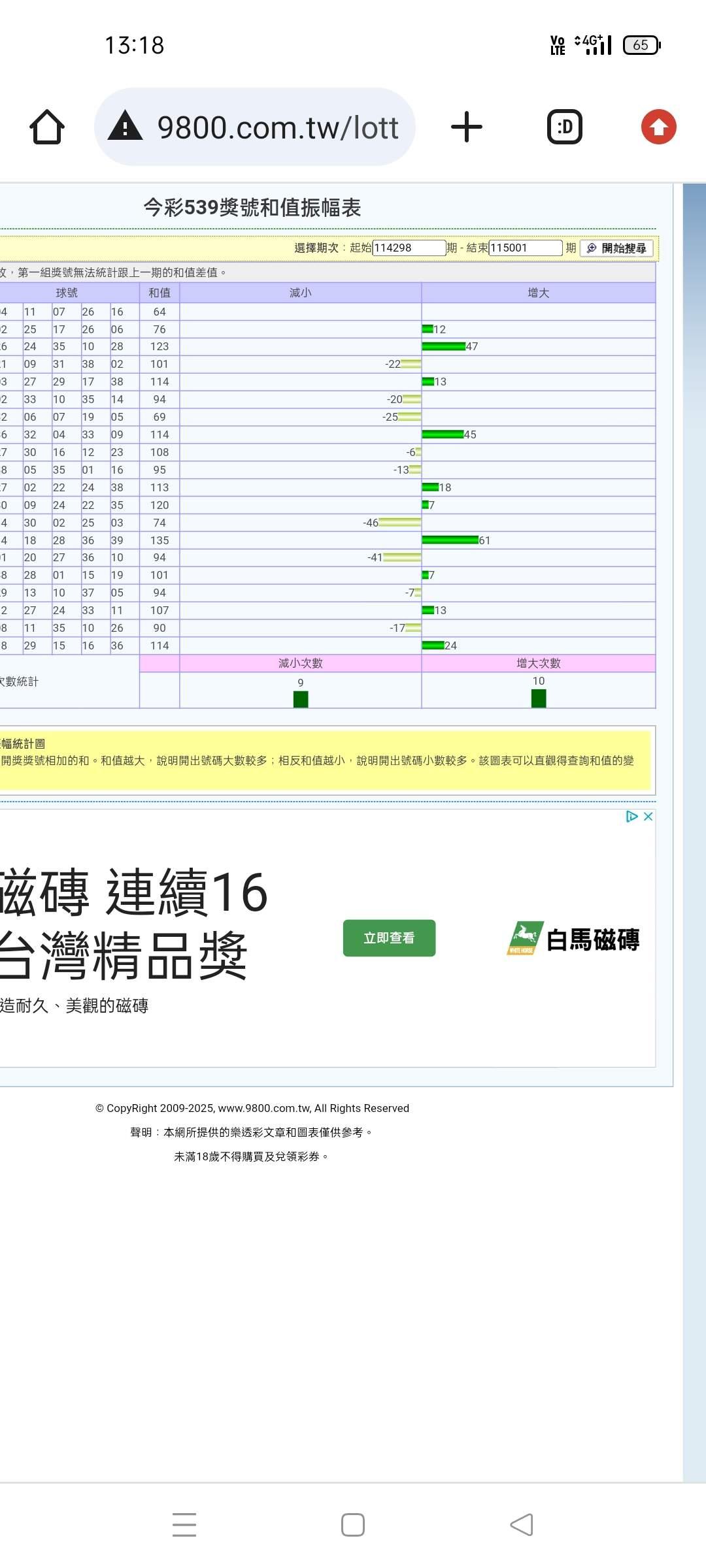Tap the Android home square icon
This screenshot has width=706, height=1568.
353,1525
